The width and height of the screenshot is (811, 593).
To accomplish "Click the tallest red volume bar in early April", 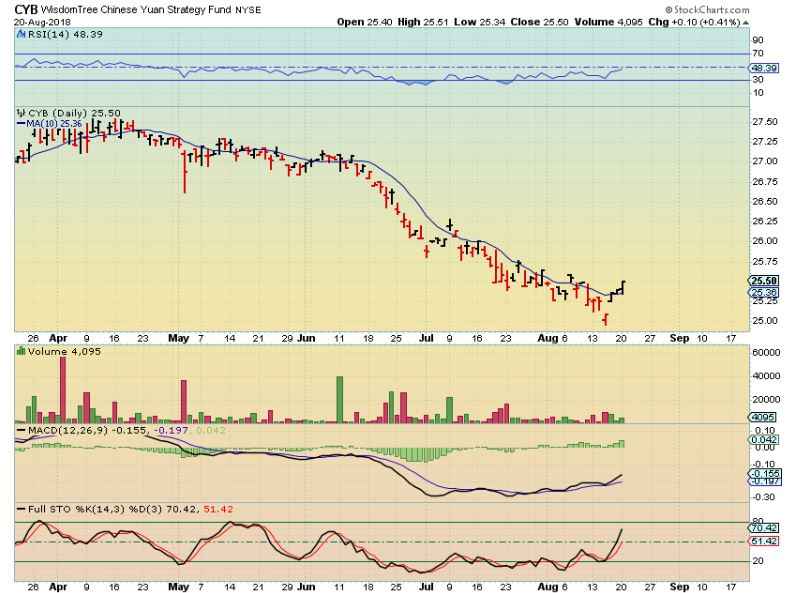I will tap(63, 390).
